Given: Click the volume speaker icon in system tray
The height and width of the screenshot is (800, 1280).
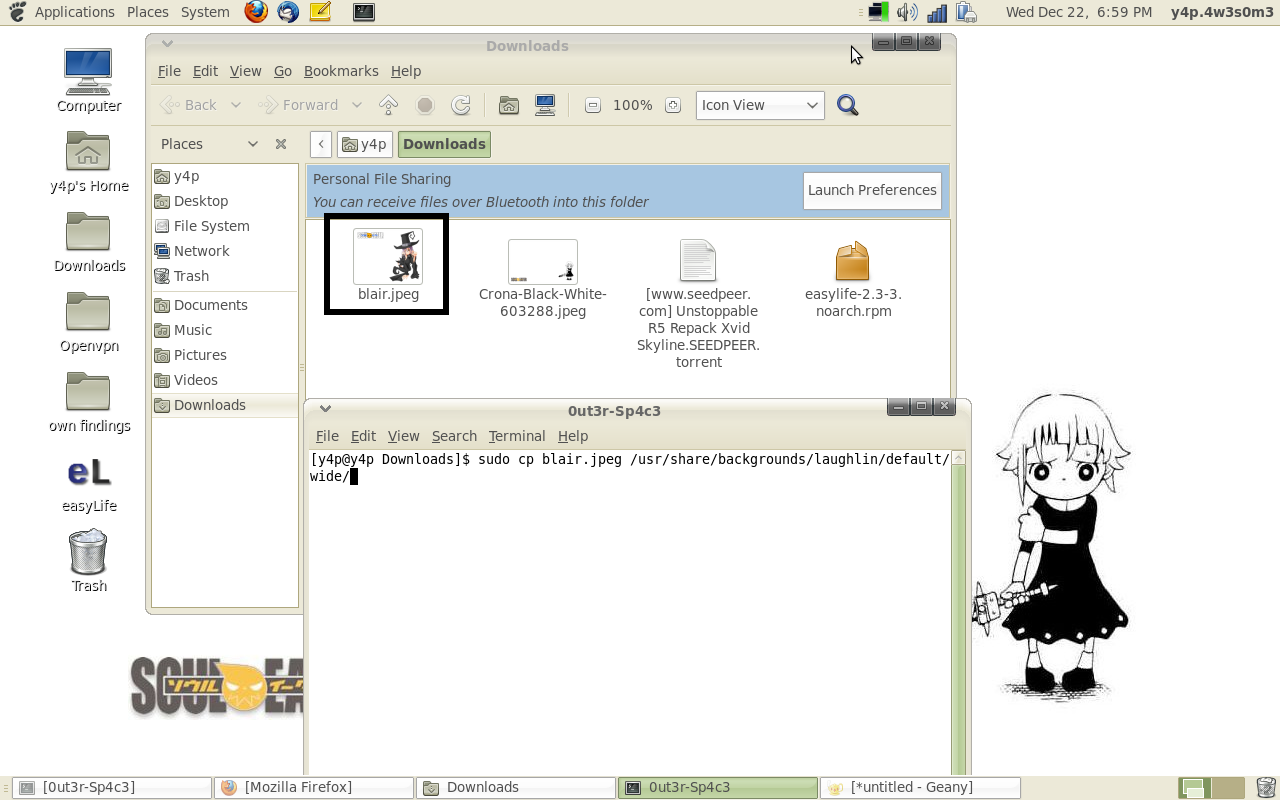Looking at the screenshot, I should click(907, 12).
